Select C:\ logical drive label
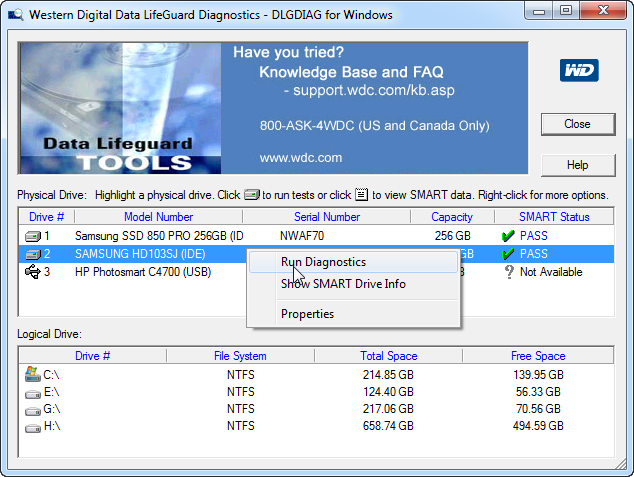The image size is (634, 477). (x=51, y=375)
